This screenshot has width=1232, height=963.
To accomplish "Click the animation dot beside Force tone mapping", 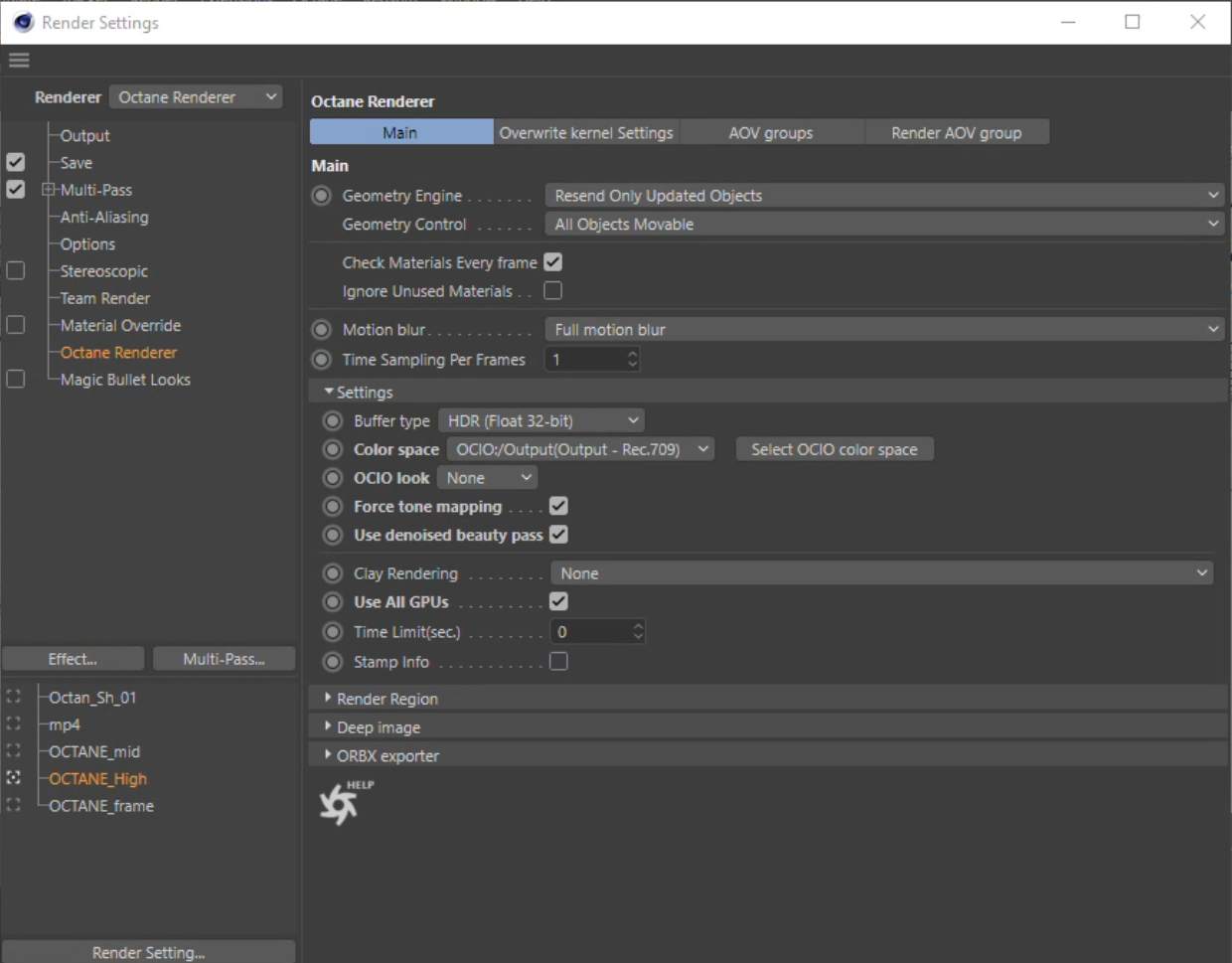I will tap(333, 507).
